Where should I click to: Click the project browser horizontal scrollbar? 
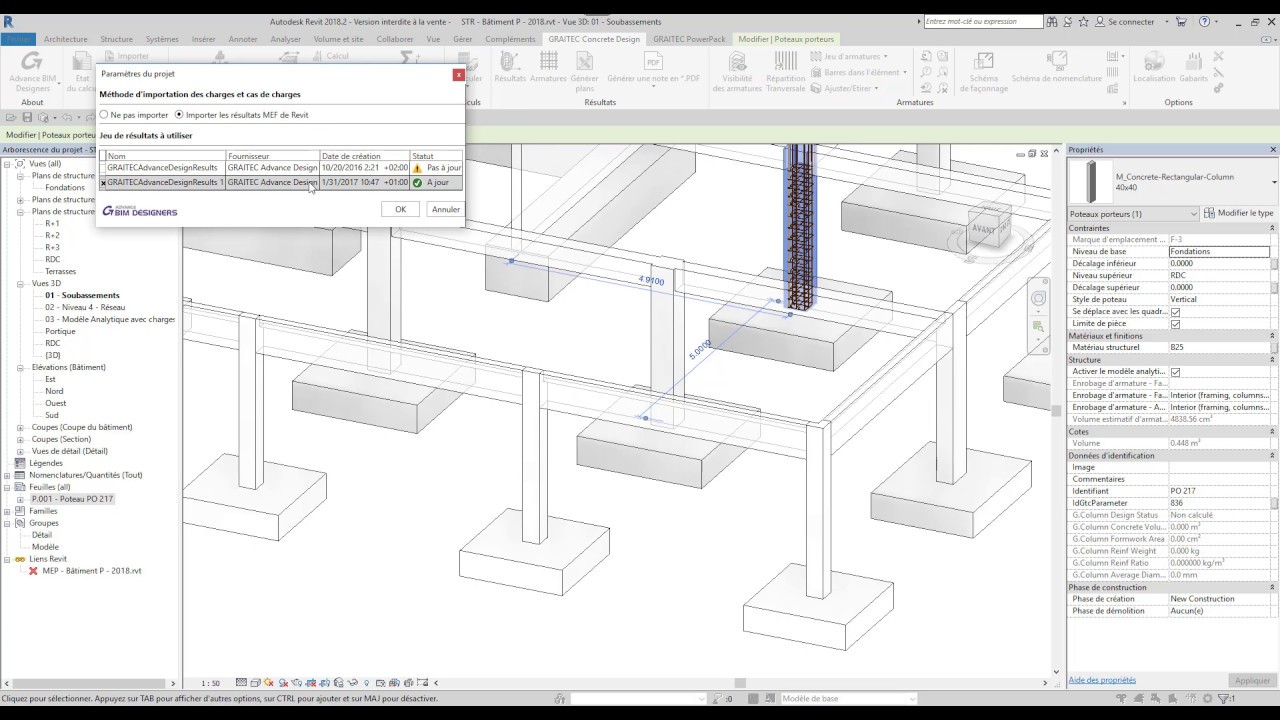pos(90,683)
